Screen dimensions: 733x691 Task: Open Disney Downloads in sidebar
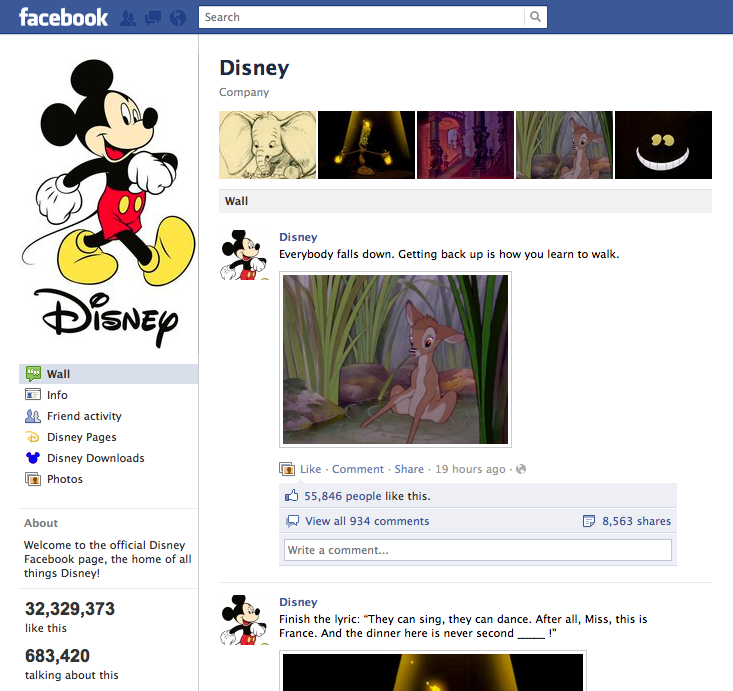(108, 458)
